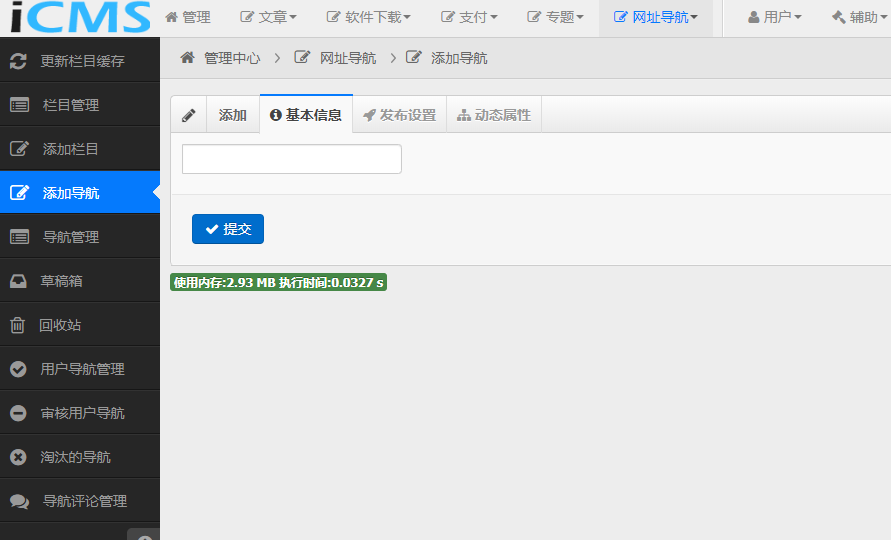Open 导航管理 in sidebar

(x=80, y=237)
